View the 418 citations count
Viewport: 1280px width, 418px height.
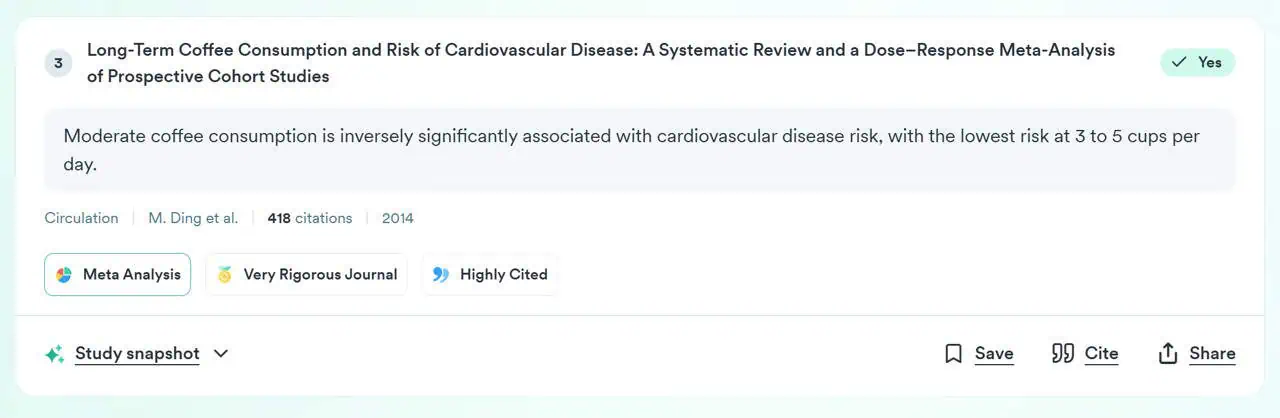[x=310, y=218]
